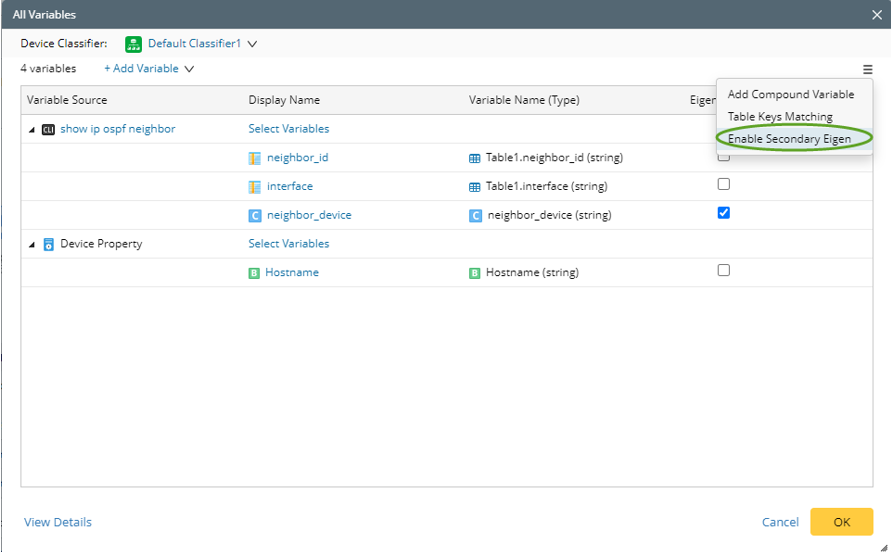Screen dimensions: 891x552
Task: Click the Device Property source icon
Action: point(48,244)
